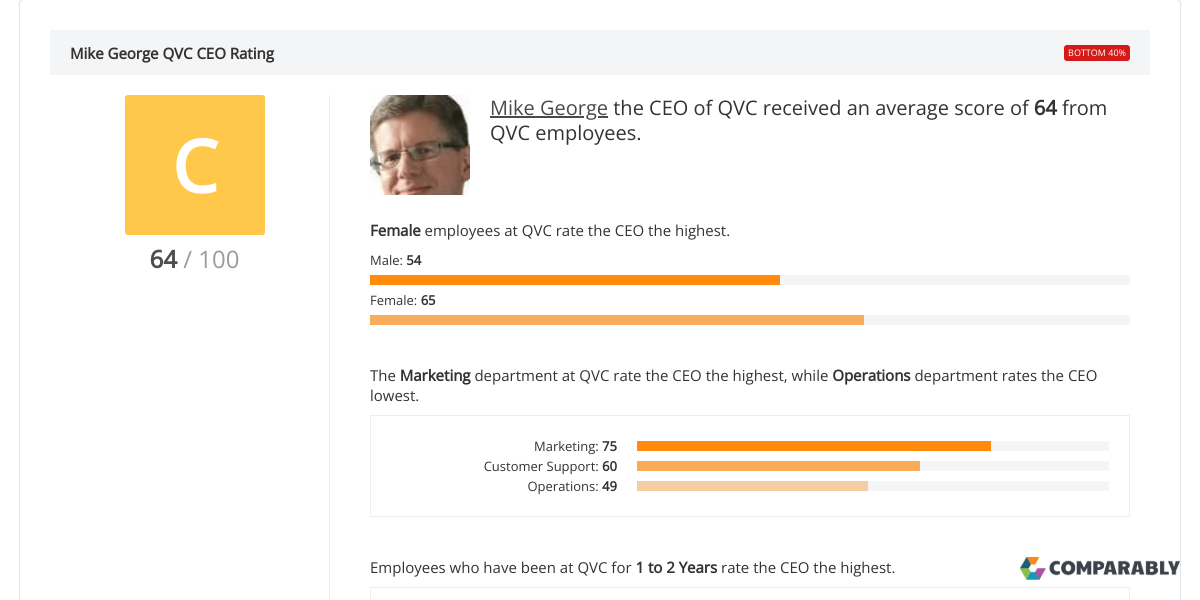Click the yellow C grade badge
The width and height of the screenshot is (1200, 600).
[x=195, y=165]
